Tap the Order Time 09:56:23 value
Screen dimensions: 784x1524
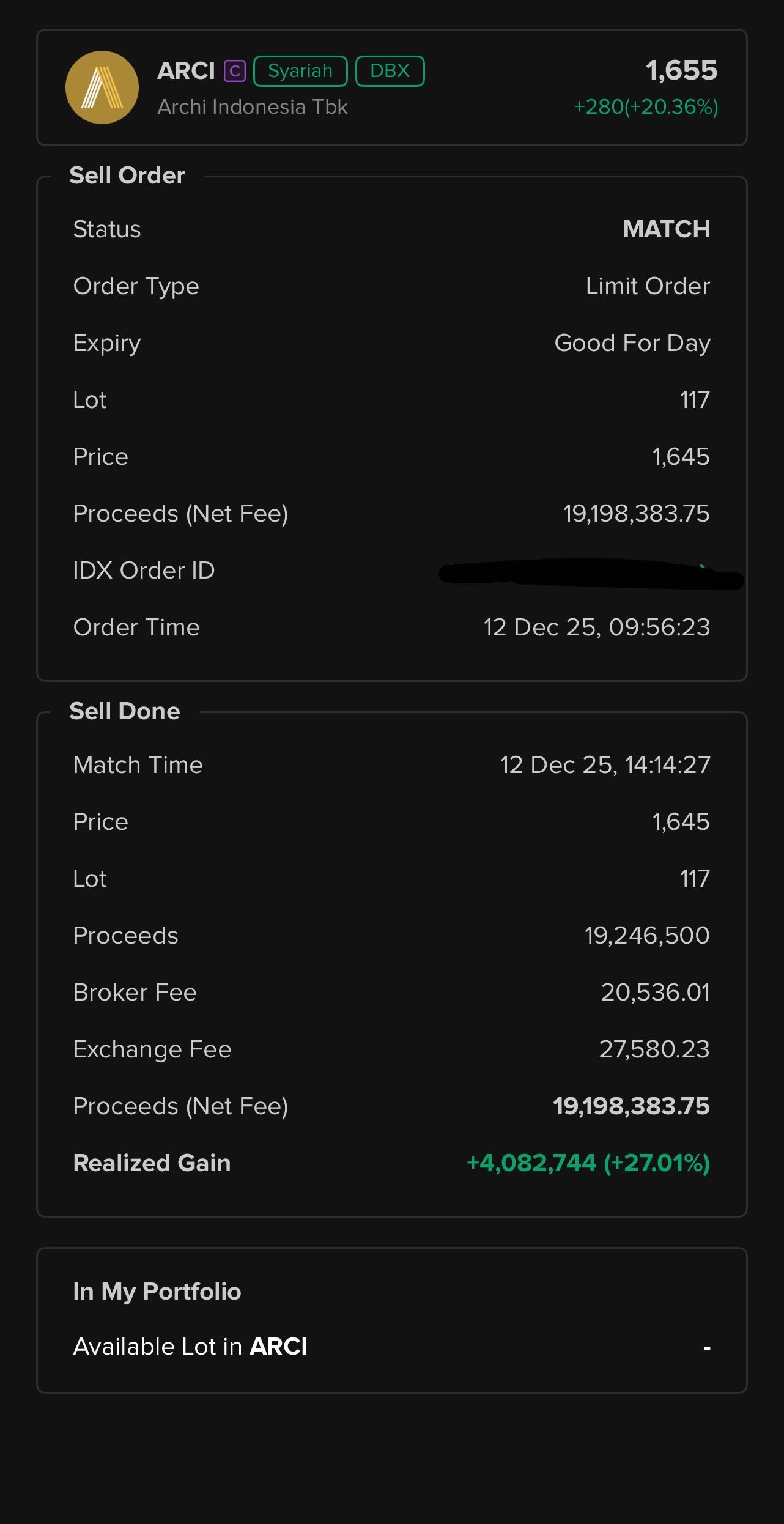(596, 627)
